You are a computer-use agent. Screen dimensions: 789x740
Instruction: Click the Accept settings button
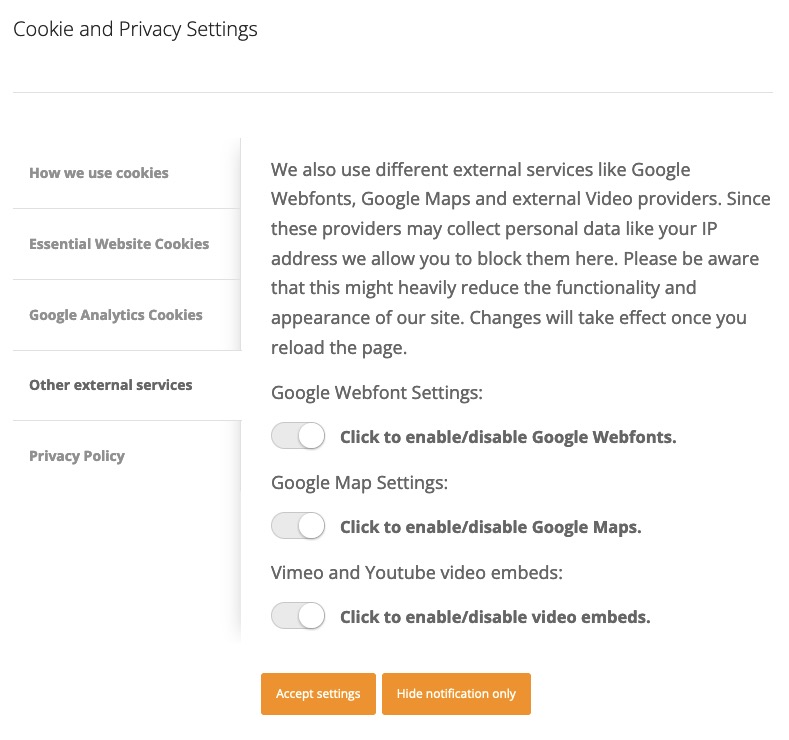[318, 694]
